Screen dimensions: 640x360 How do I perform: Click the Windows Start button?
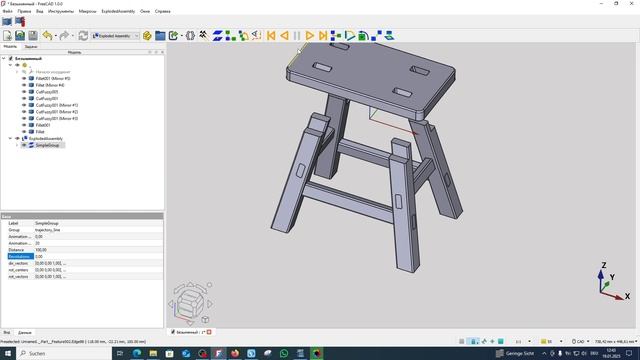tap(8, 353)
